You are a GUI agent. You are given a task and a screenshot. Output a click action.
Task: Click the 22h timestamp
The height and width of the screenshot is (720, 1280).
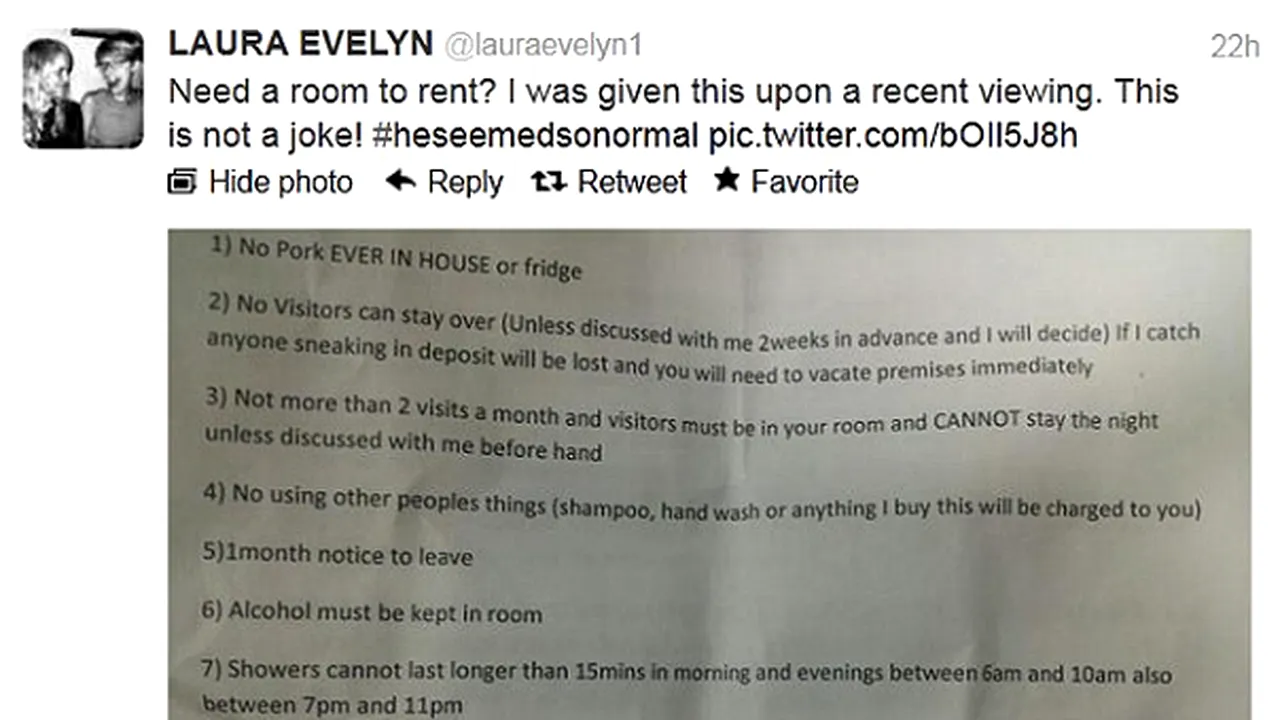tap(1234, 46)
